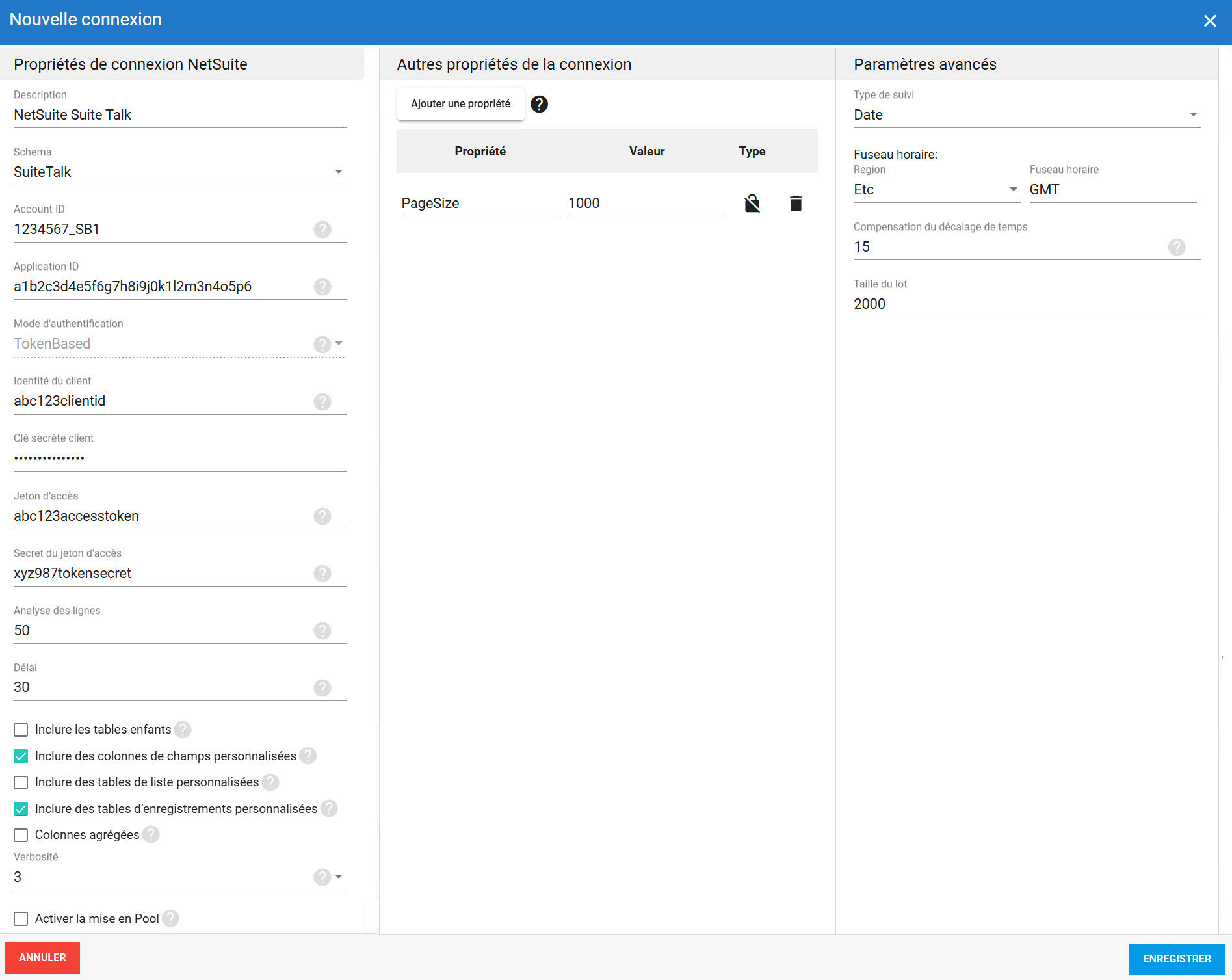1232x980 pixels.
Task: Show help for Analyse des lignes
Action: pyautogui.click(x=322, y=631)
